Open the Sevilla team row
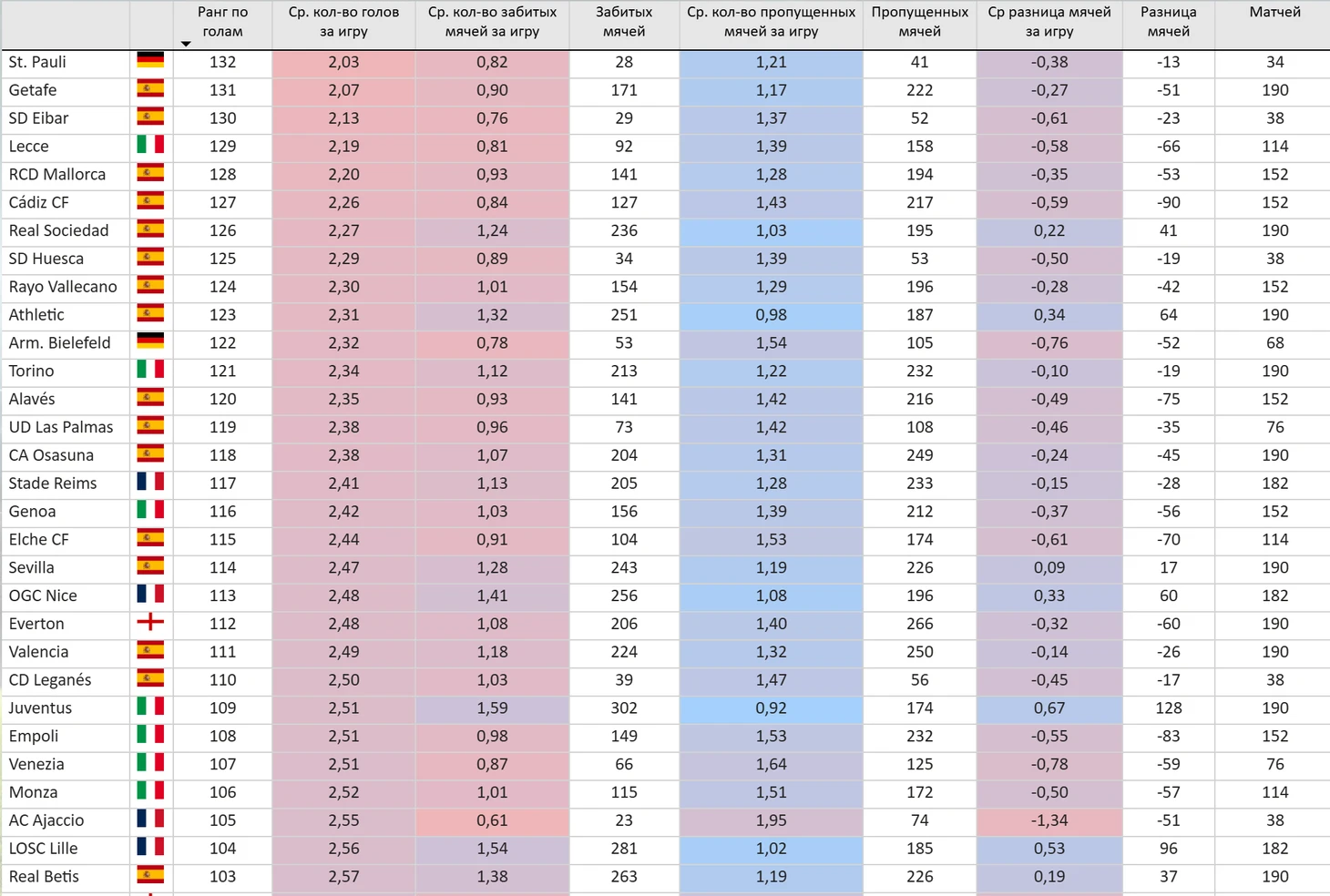 [x=665, y=567]
